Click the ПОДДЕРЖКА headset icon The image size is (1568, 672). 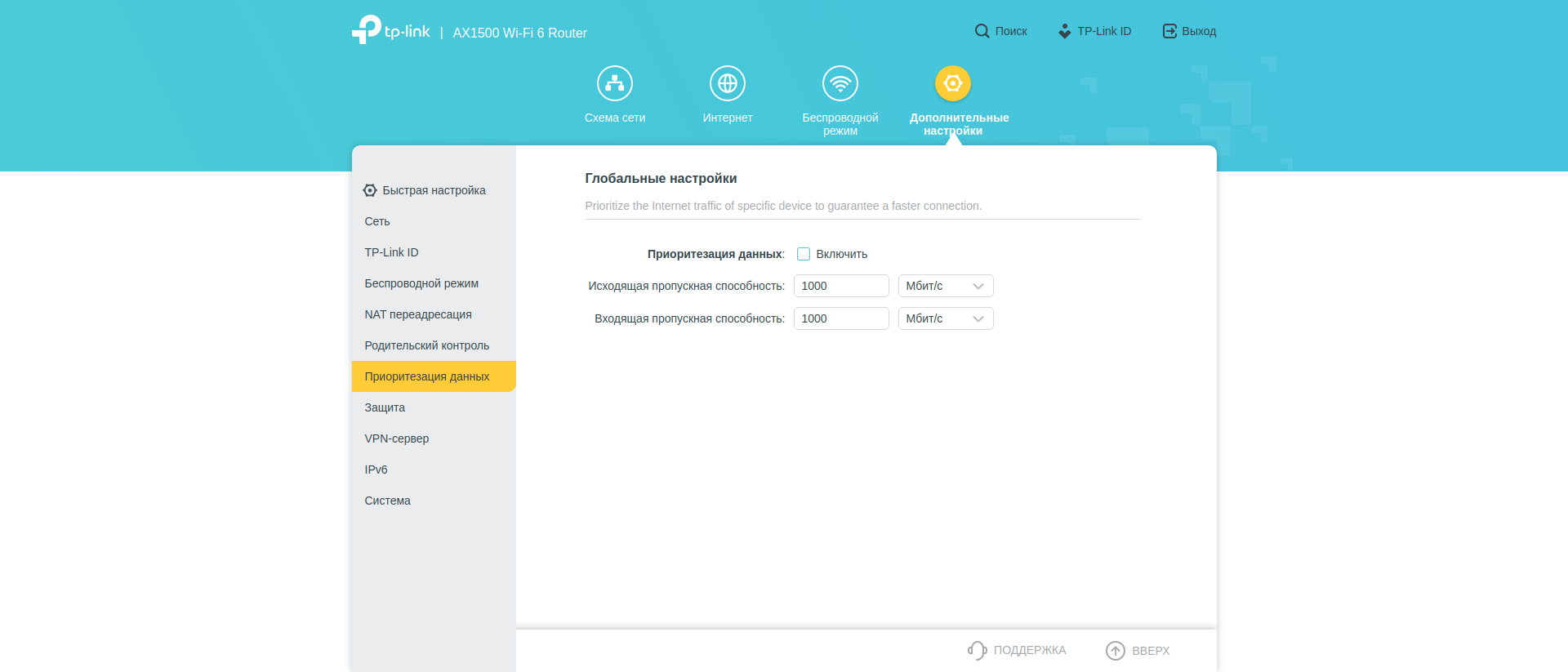tap(977, 650)
